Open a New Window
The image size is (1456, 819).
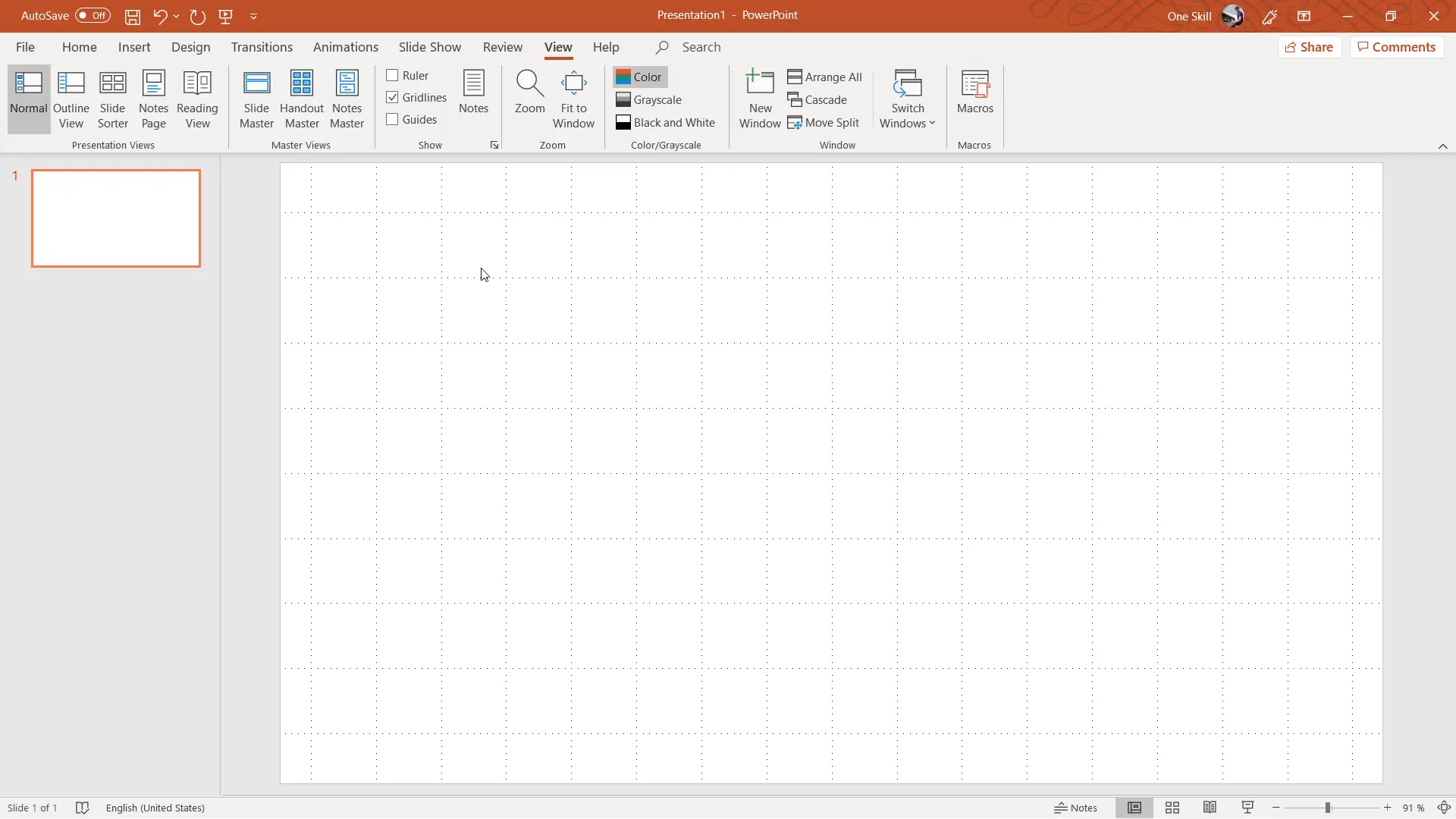[760, 99]
